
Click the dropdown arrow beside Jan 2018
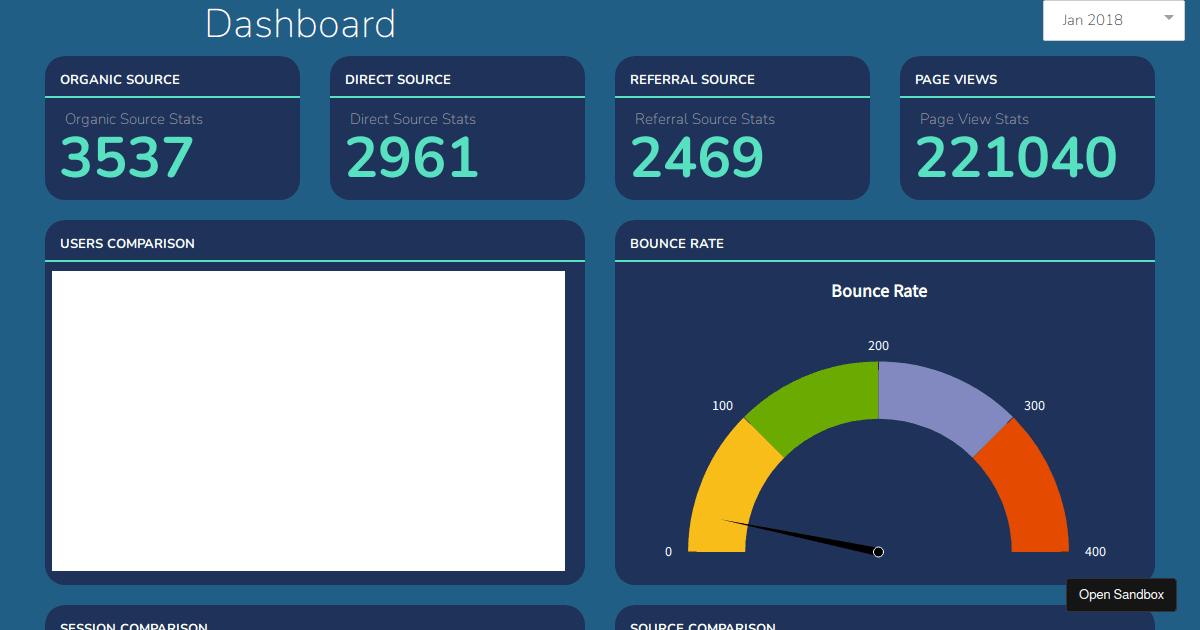[1168, 18]
